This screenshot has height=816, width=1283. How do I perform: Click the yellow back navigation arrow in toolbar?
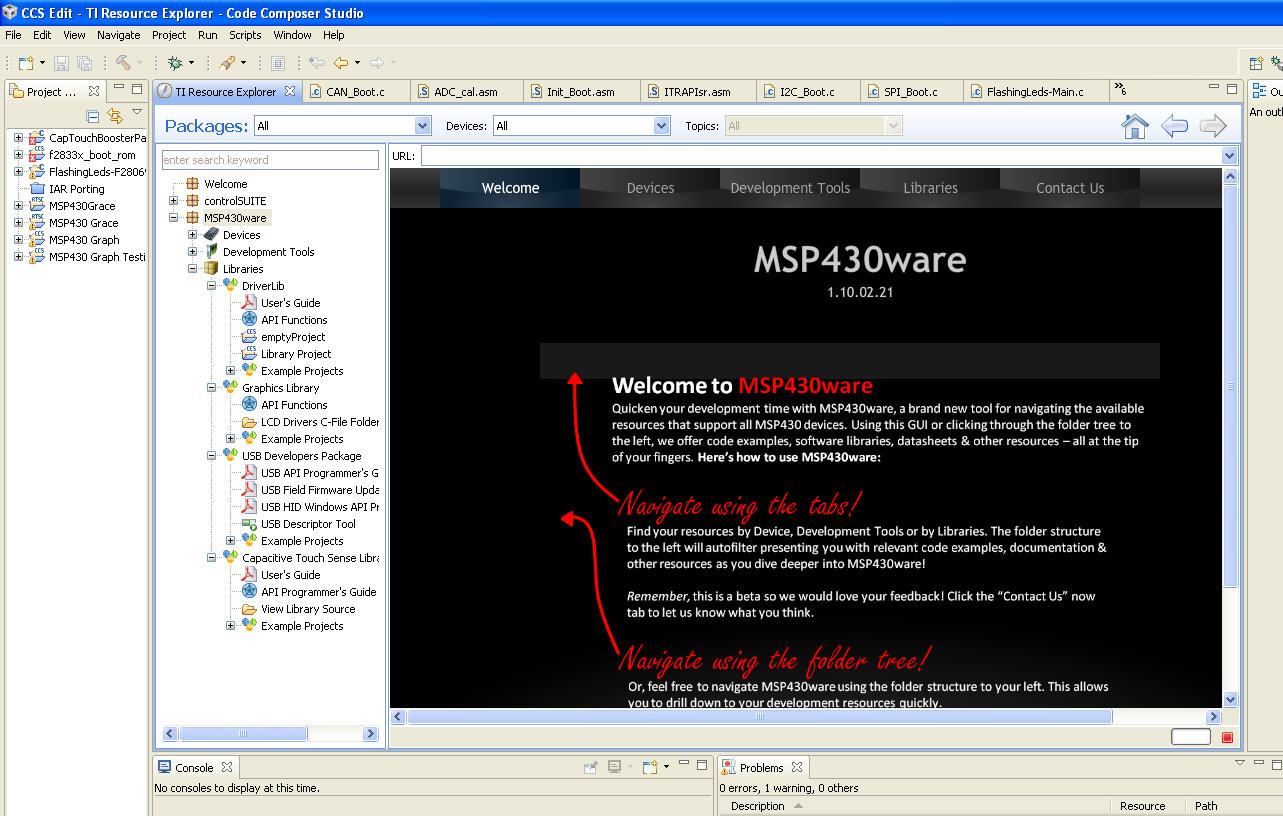(x=341, y=63)
